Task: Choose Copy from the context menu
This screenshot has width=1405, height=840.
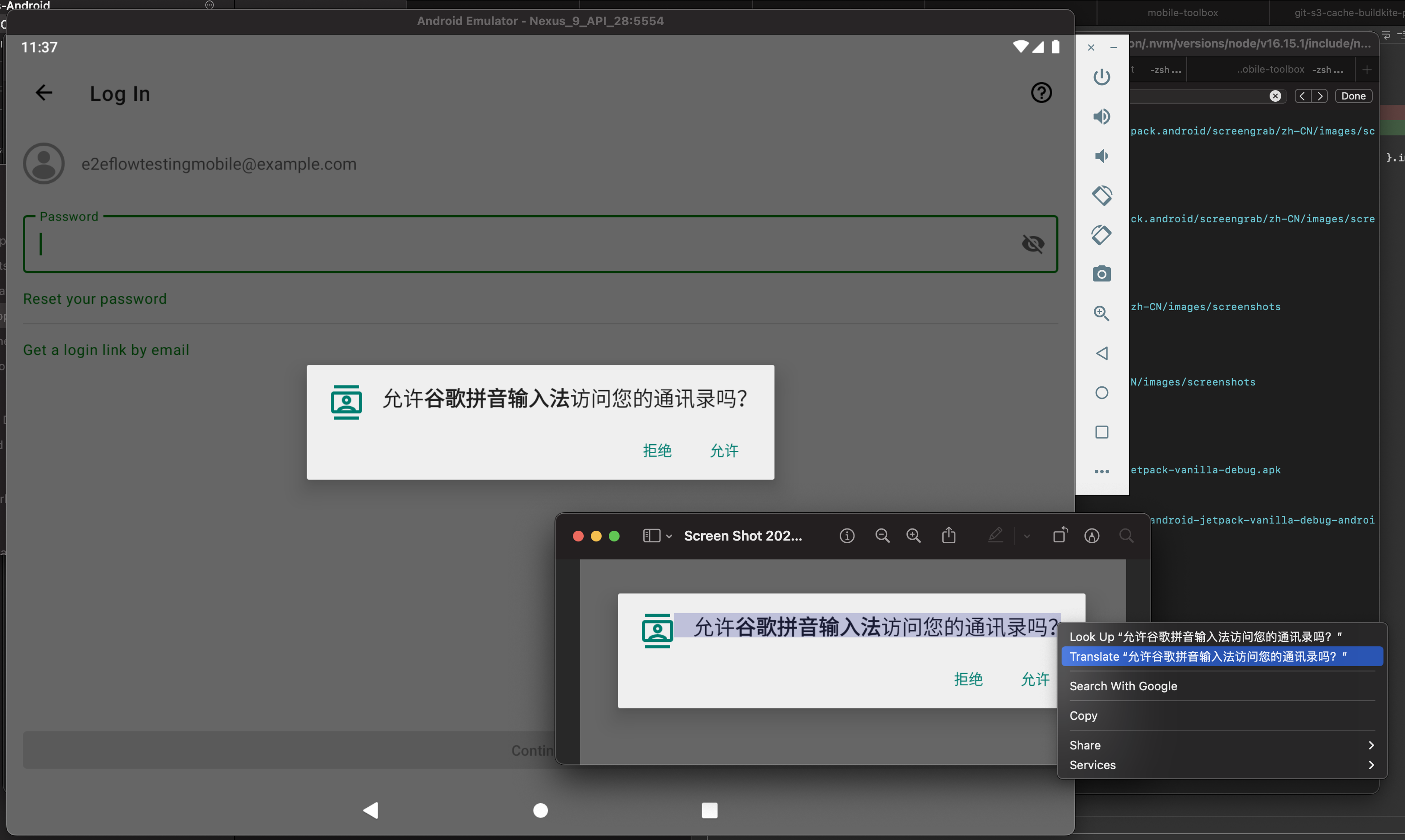Action: pos(1084,715)
